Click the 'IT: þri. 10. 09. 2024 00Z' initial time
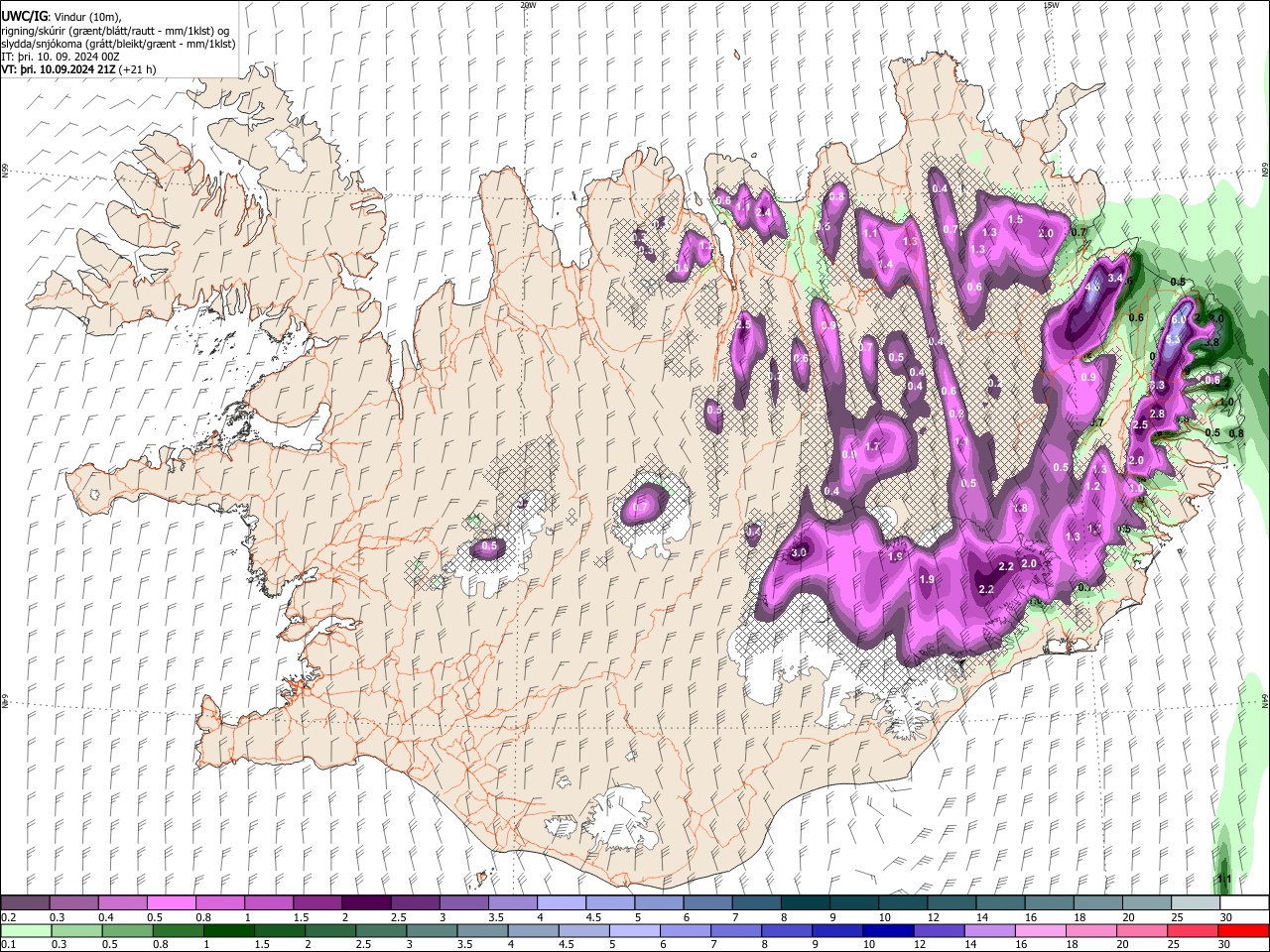Viewport: 1270px width, 952px height. click(60, 57)
